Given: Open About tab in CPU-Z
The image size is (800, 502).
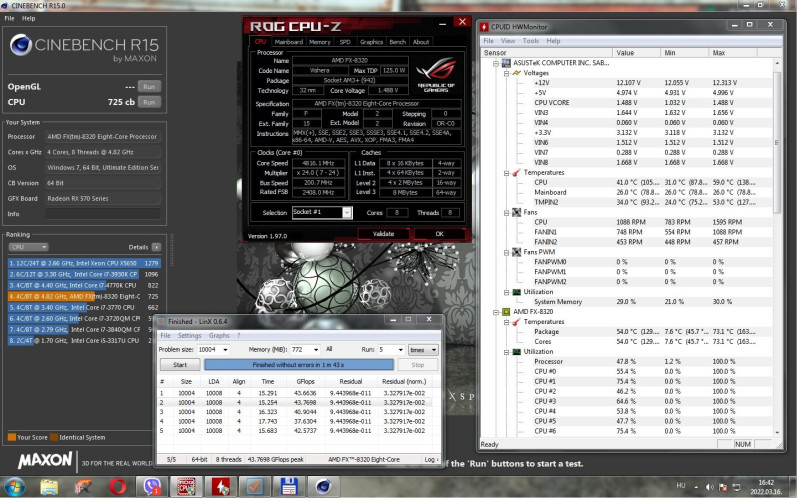Looking at the screenshot, I should tap(421, 42).
